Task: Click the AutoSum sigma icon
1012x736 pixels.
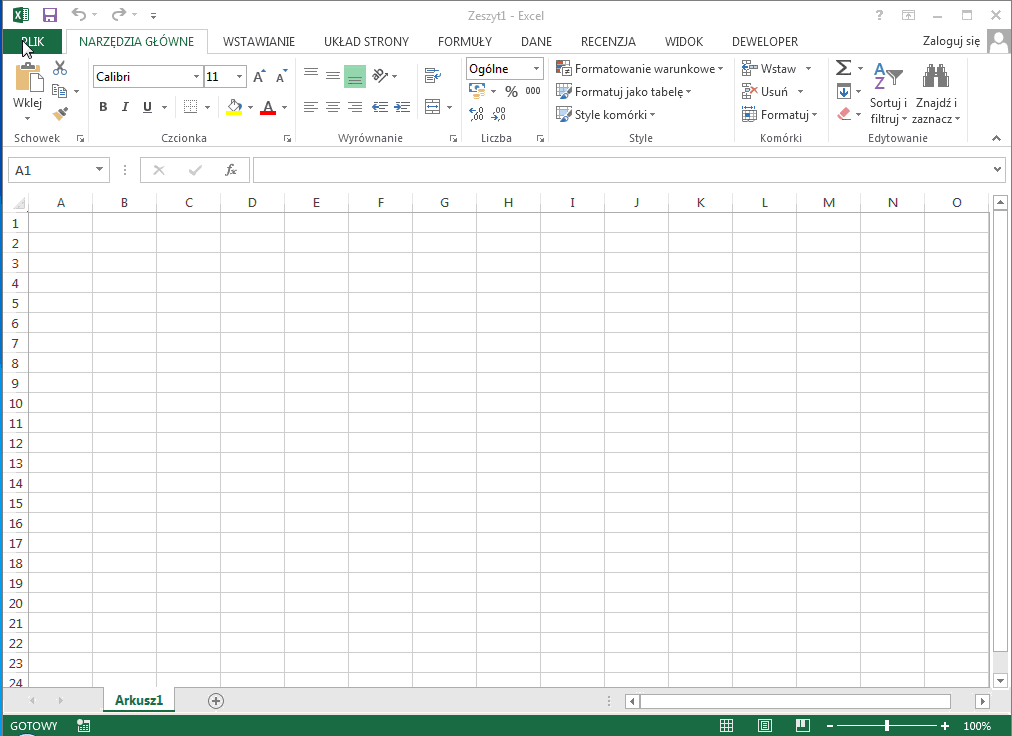Action: [x=843, y=68]
